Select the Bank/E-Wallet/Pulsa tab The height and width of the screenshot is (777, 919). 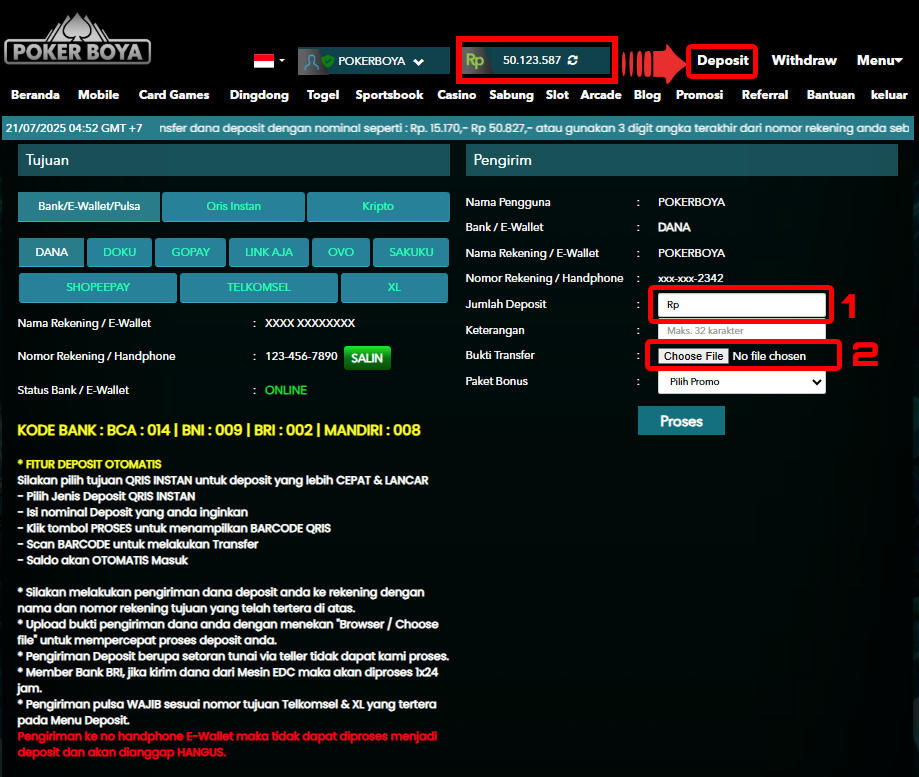point(89,206)
